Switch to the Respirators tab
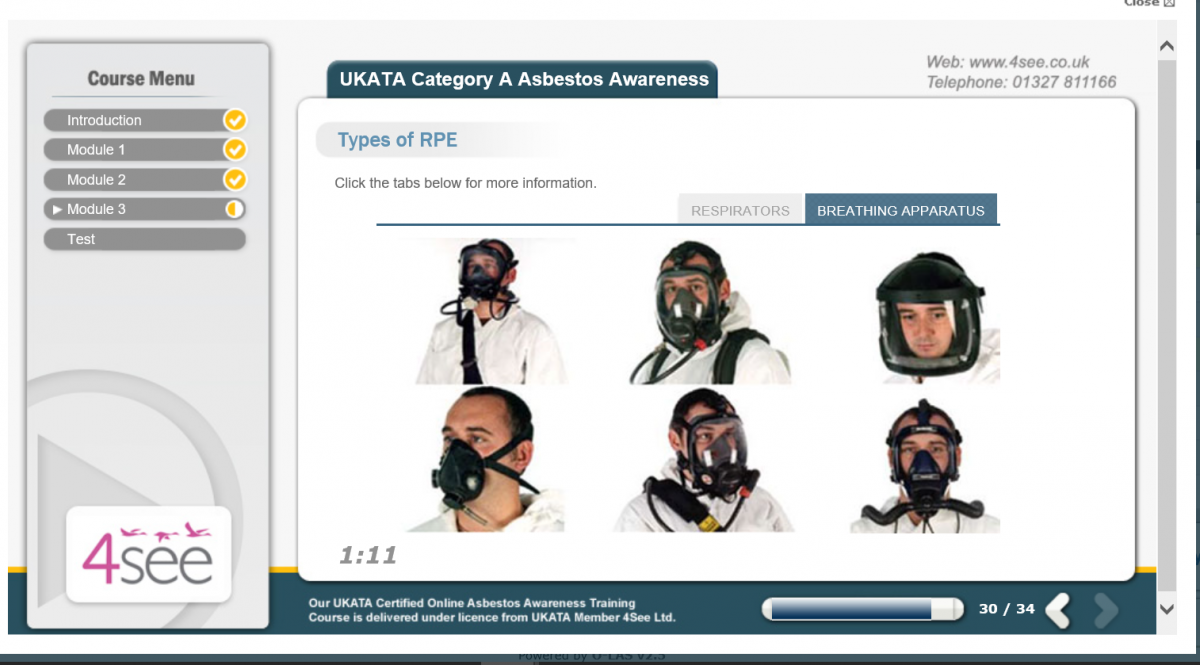Viewport: 1200px width, 665px height. tap(740, 210)
